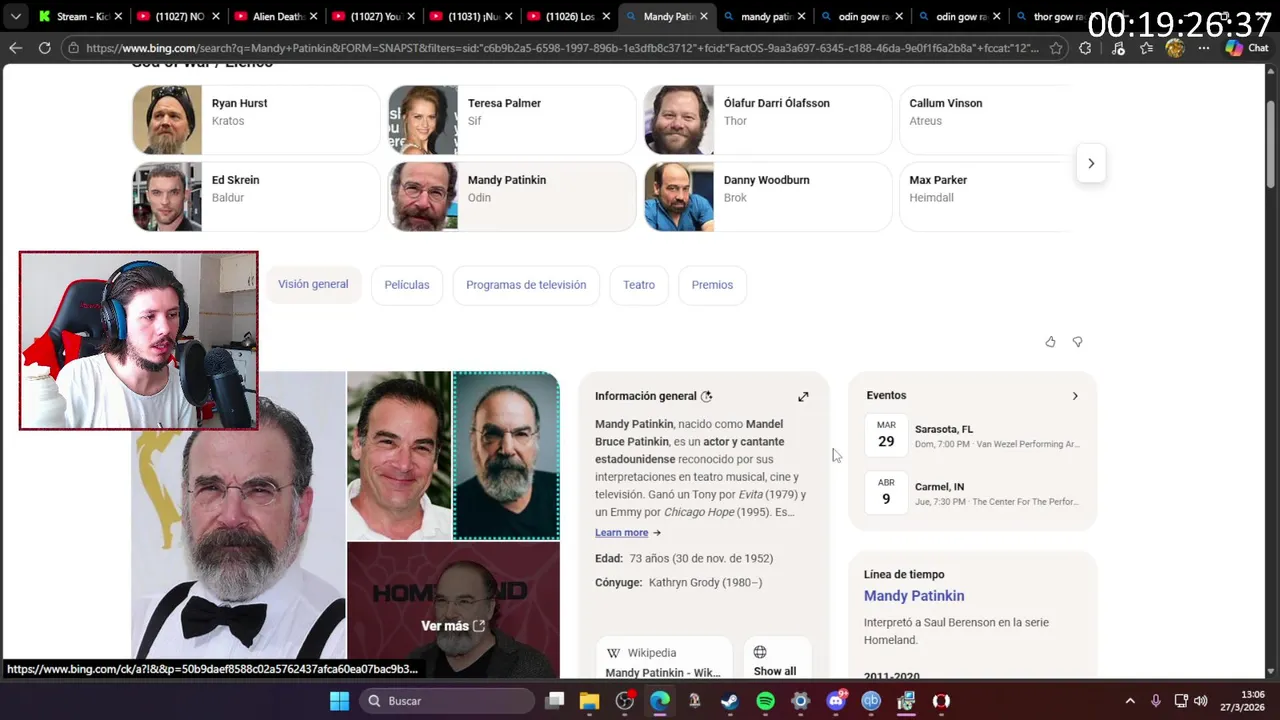Bookmark this page with the star icon

(x=1056, y=48)
